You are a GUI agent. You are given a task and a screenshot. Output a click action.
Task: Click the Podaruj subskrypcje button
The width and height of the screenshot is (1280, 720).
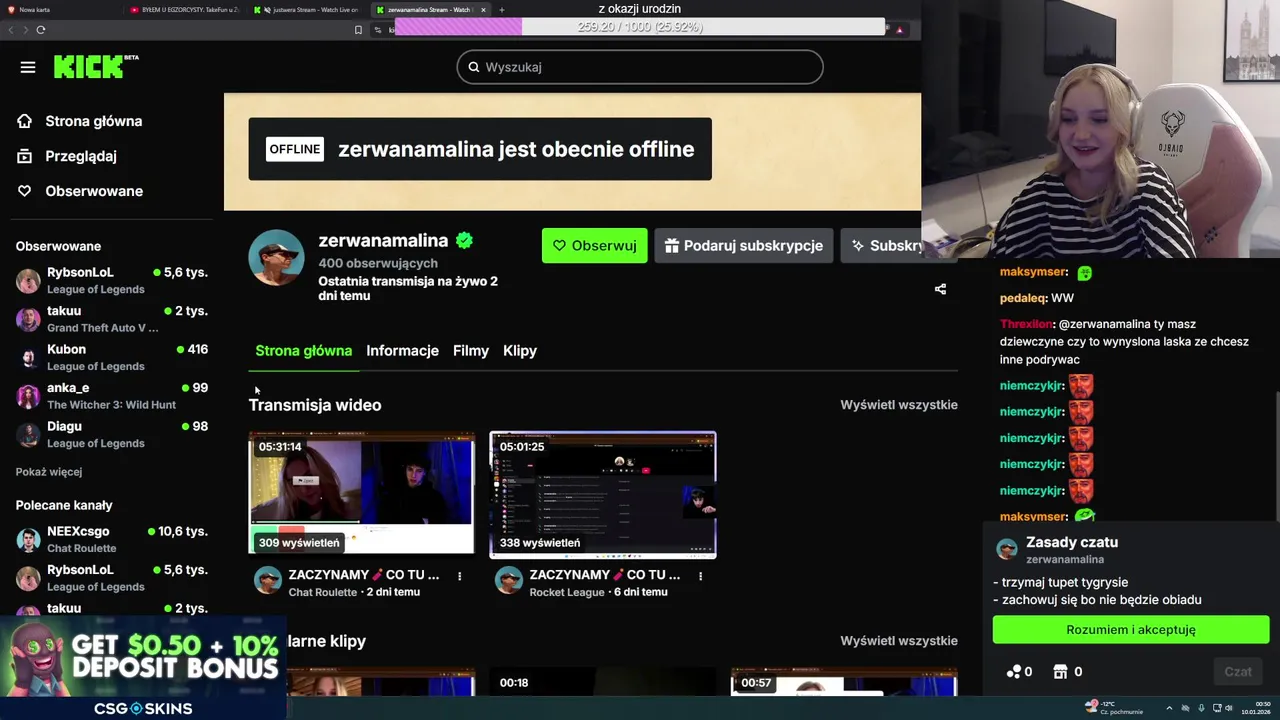(744, 246)
